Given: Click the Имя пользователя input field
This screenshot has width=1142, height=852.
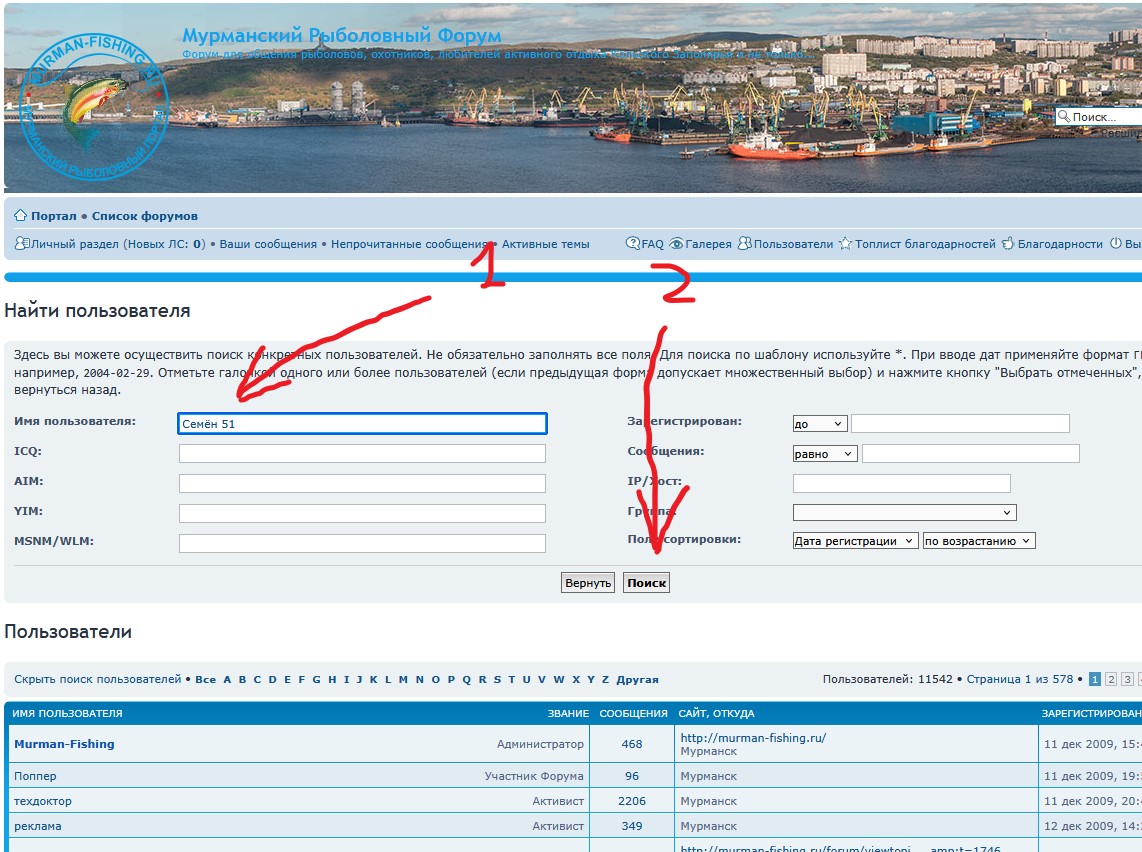Looking at the screenshot, I should coord(362,424).
